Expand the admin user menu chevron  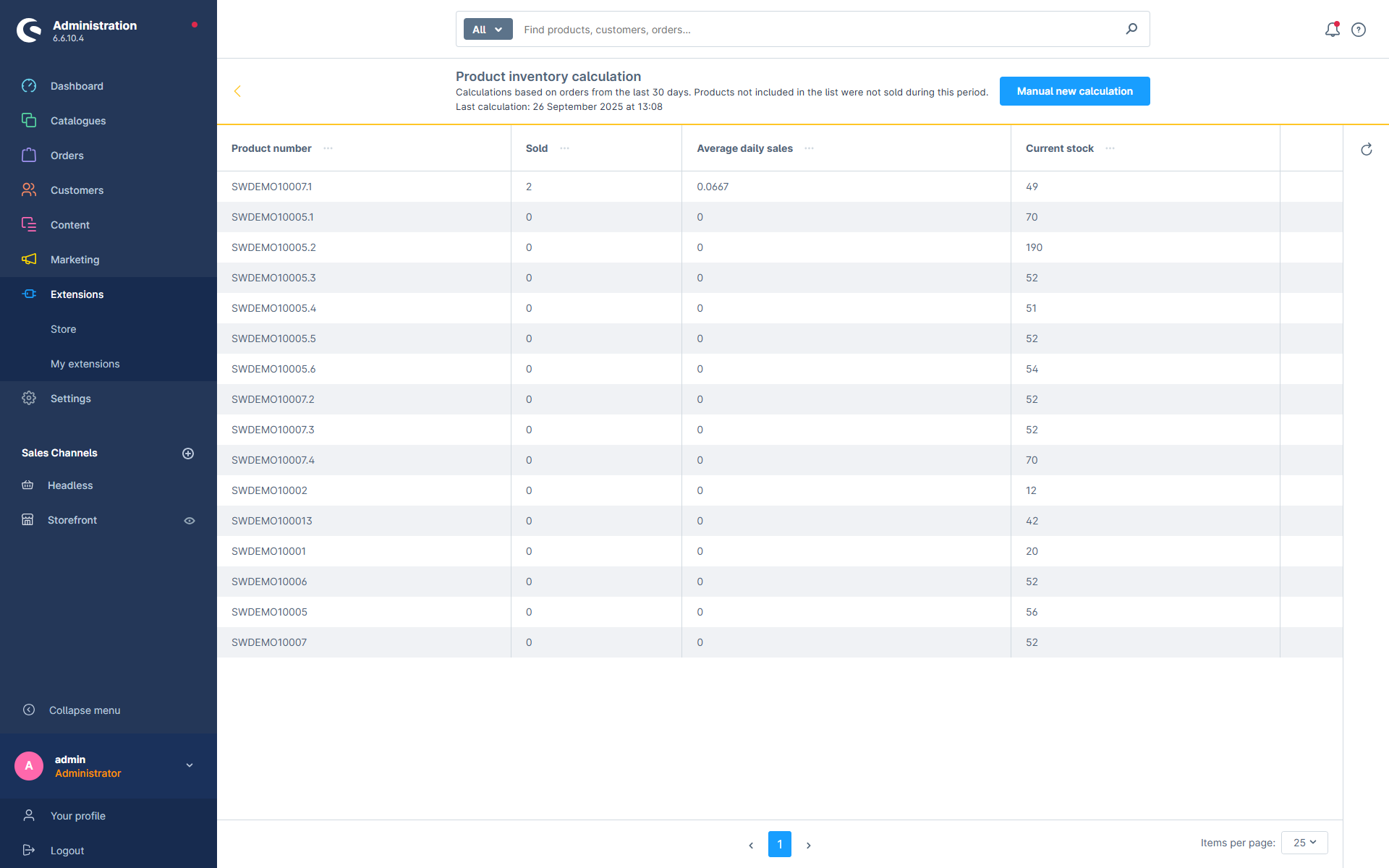point(190,766)
